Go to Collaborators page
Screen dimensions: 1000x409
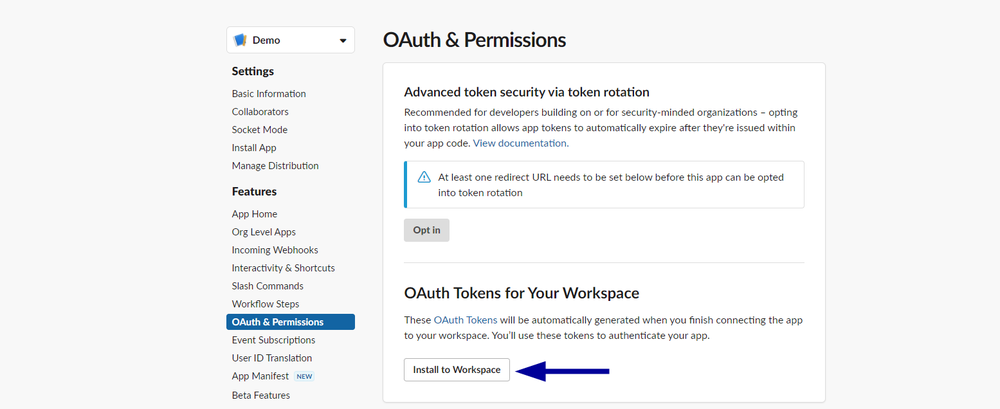[x=260, y=112]
